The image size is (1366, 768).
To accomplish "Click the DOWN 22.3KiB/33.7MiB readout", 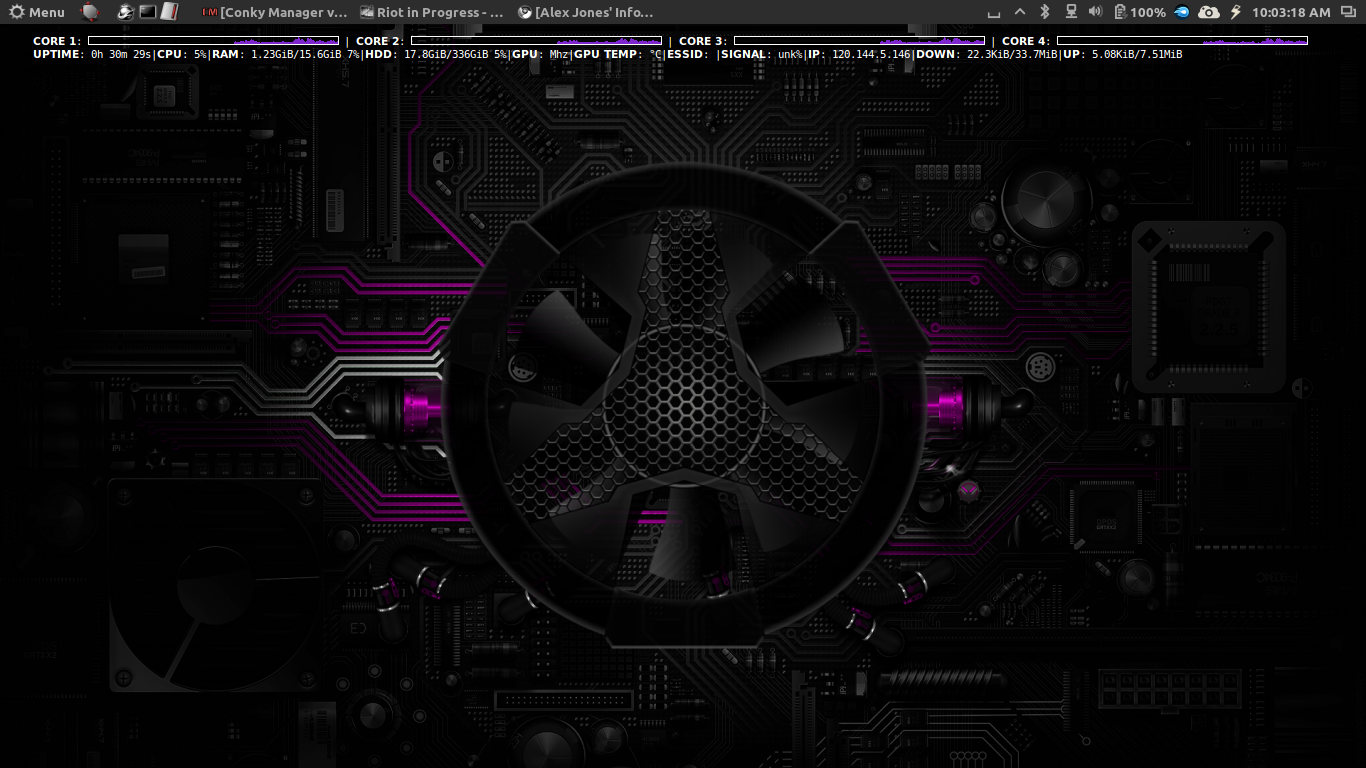I will 986,54.
